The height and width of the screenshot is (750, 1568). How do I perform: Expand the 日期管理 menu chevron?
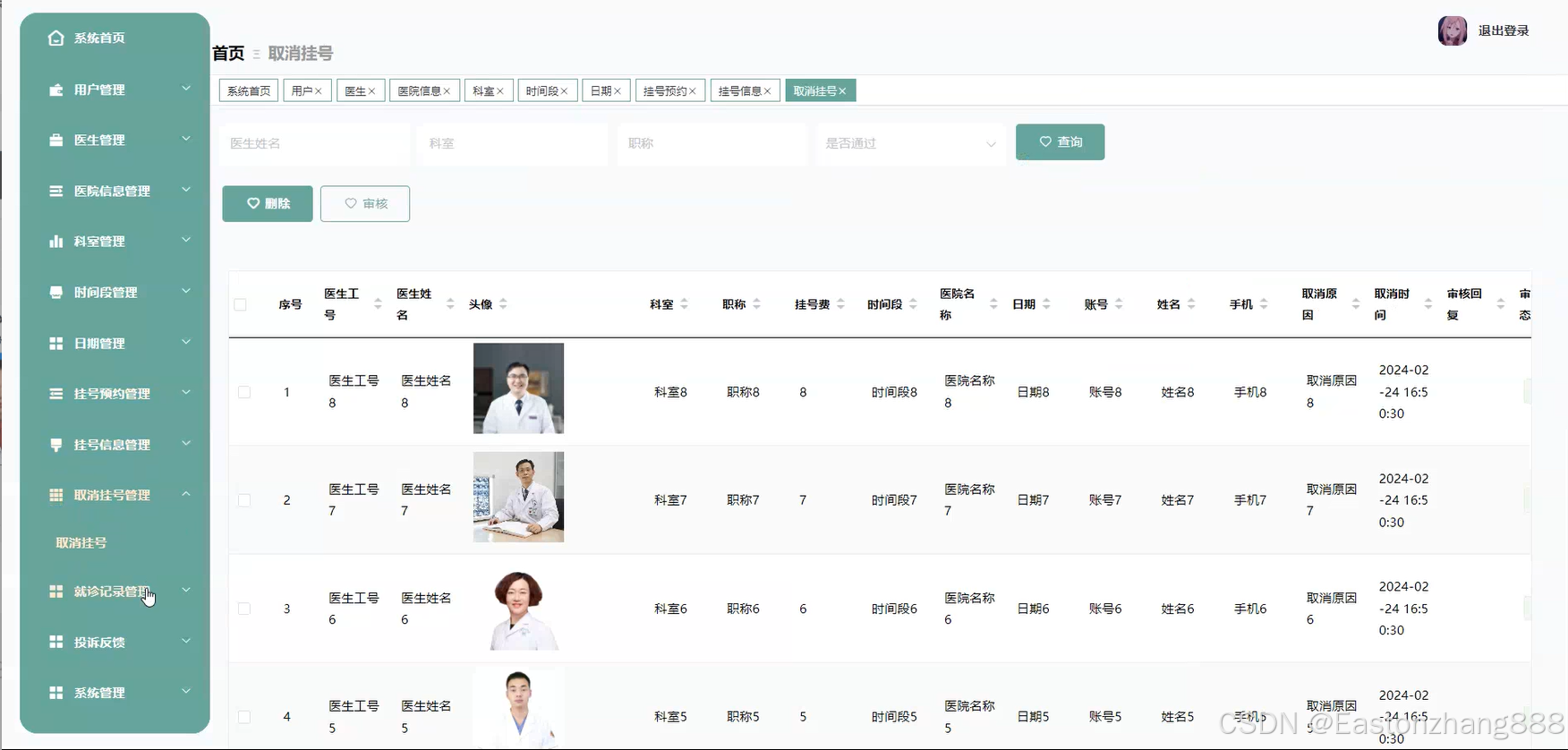coord(186,342)
